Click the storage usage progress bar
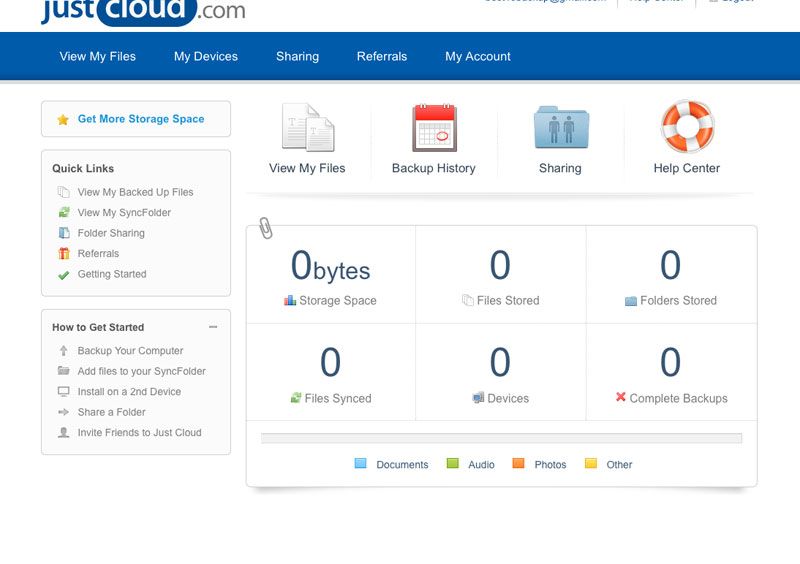This screenshot has height=564, width=800. click(501, 438)
